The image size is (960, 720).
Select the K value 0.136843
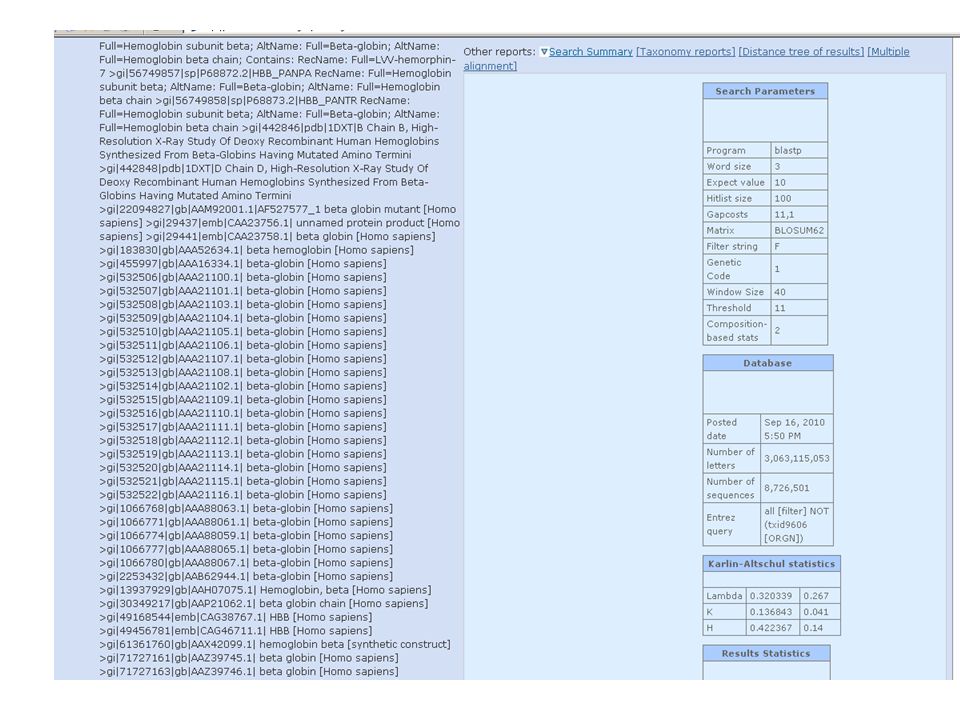tap(770, 612)
